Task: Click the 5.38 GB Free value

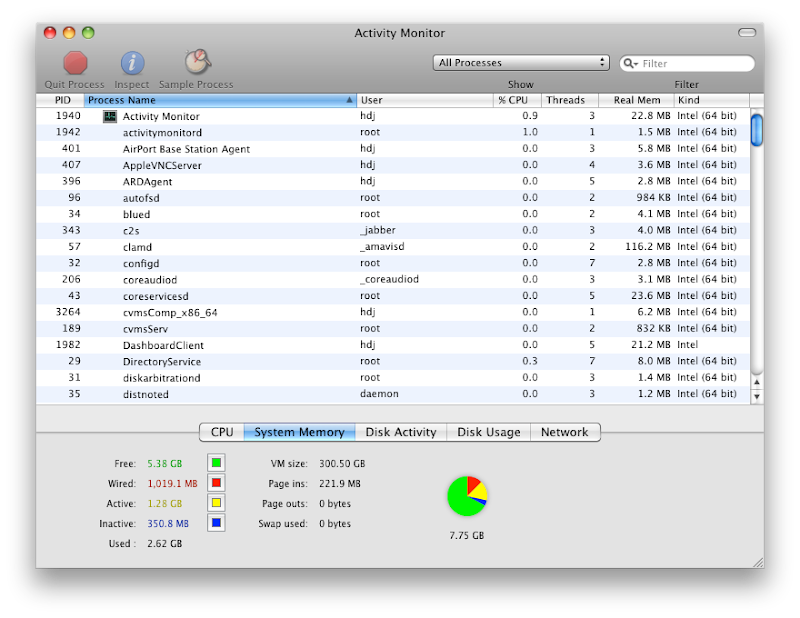Action: pos(165,463)
